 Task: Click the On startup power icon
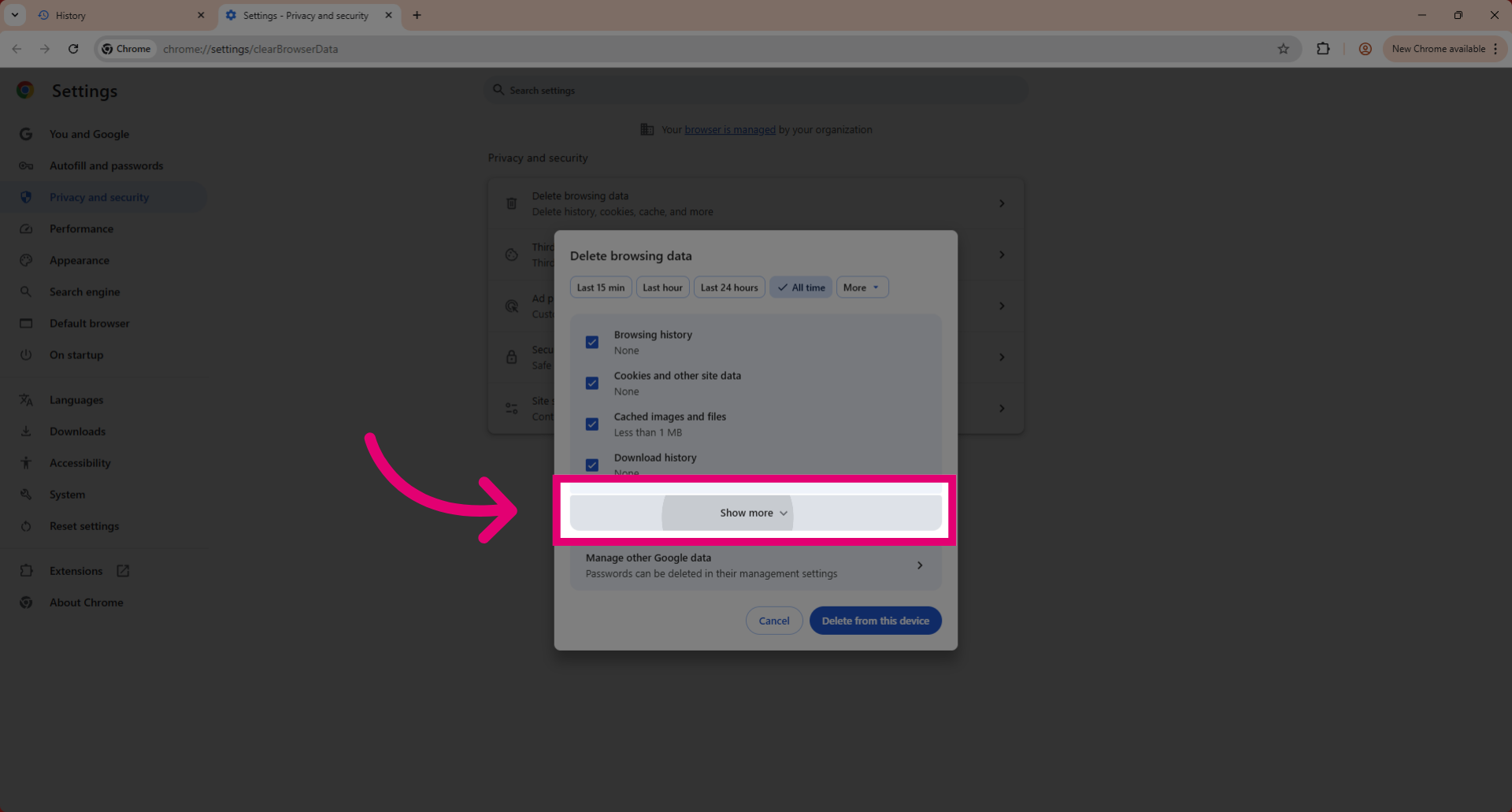click(26, 354)
